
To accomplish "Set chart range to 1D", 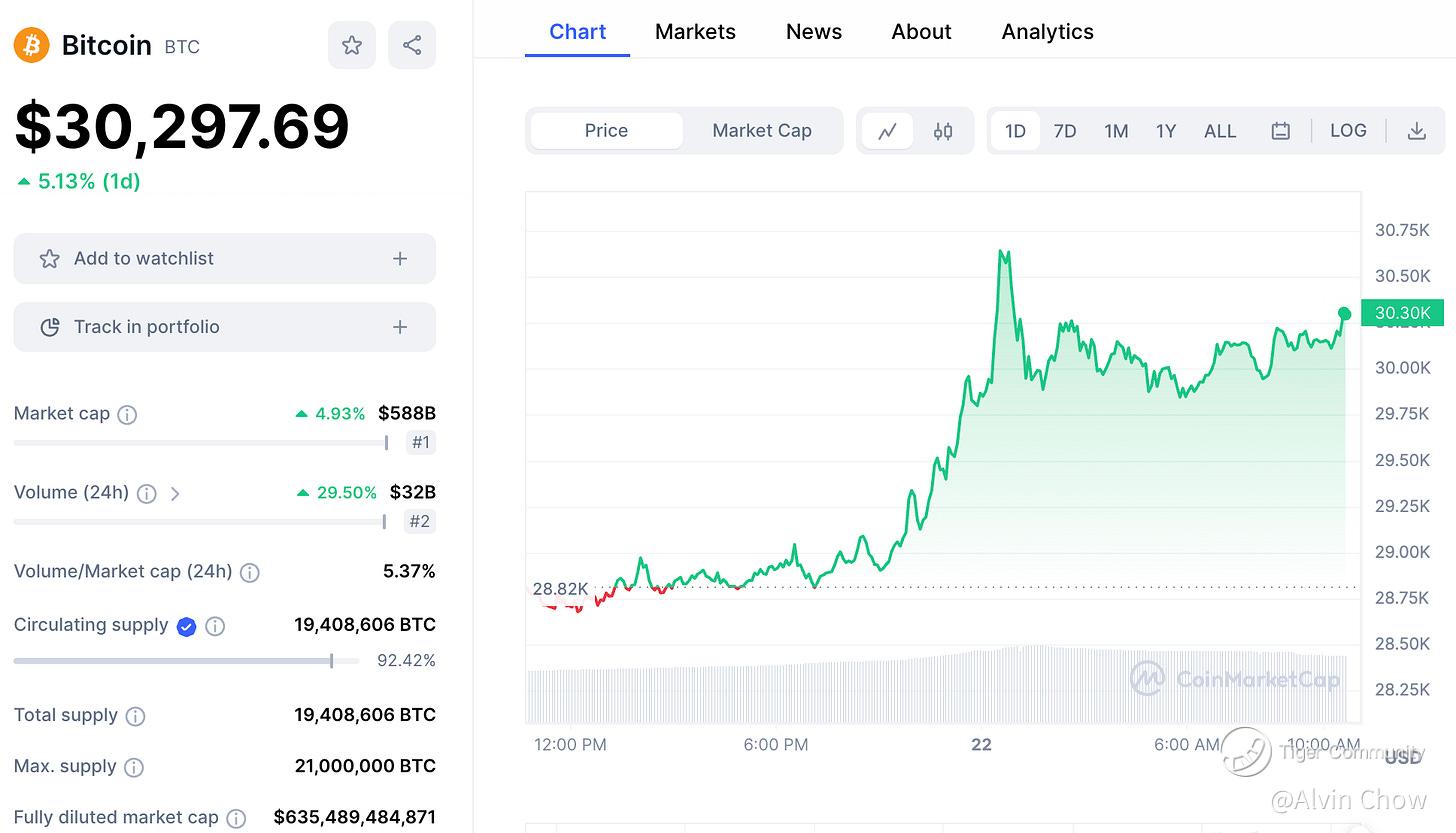I will (1015, 131).
